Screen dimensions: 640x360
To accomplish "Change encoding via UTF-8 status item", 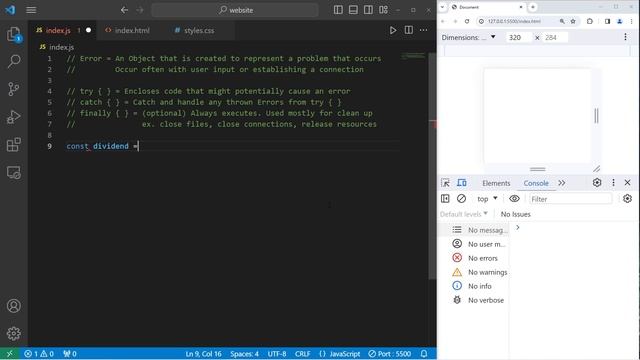I will point(277,354).
